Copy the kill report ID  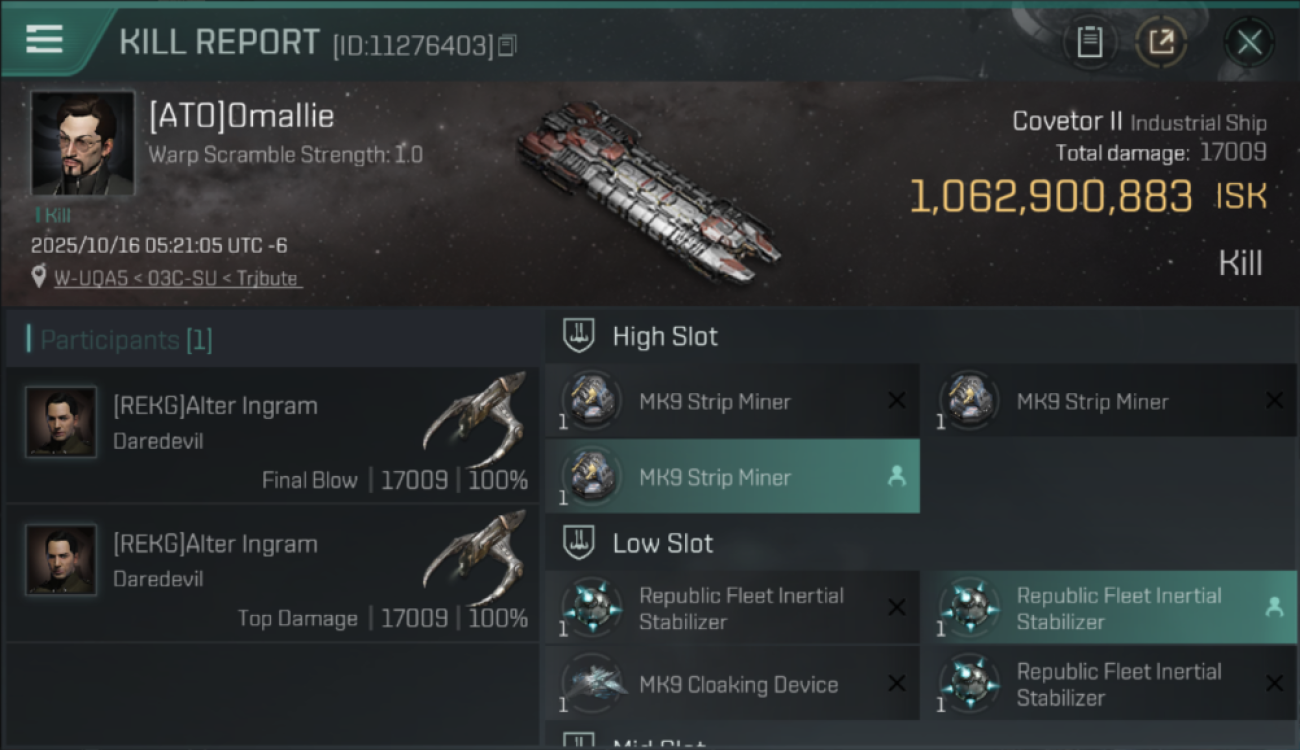507,45
